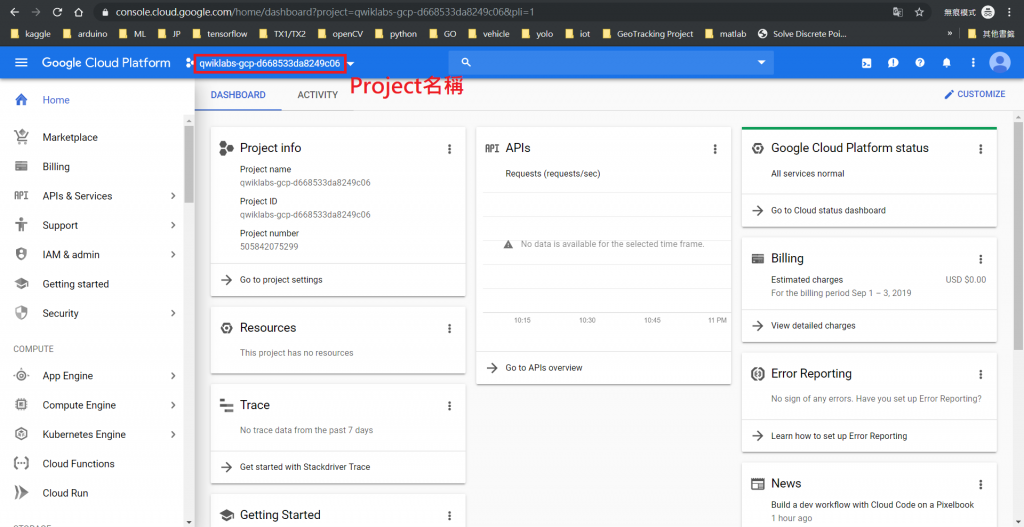Open the user account avatar
Screen dimensions: 1024x527
tap(1000, 63)
